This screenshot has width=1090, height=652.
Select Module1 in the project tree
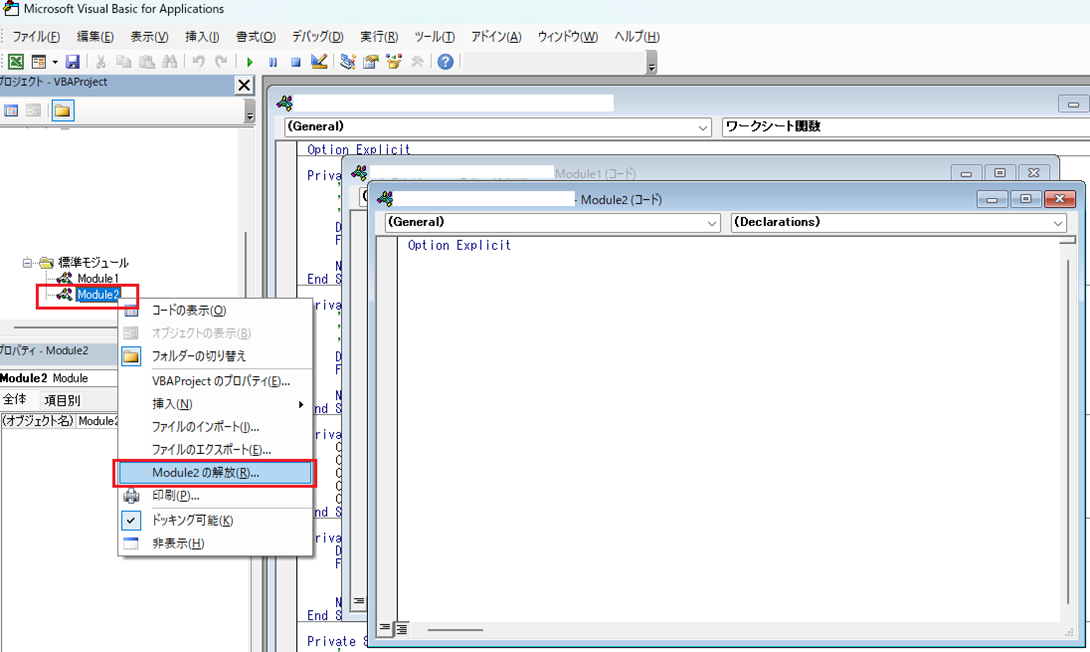(97, 278)
